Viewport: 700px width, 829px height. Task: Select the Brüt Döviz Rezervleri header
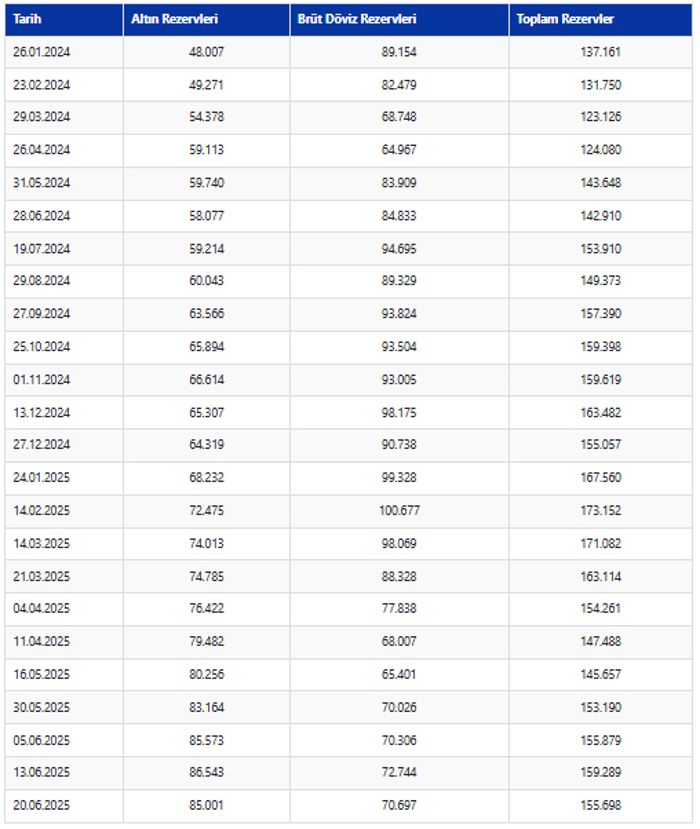pos(399,20)
